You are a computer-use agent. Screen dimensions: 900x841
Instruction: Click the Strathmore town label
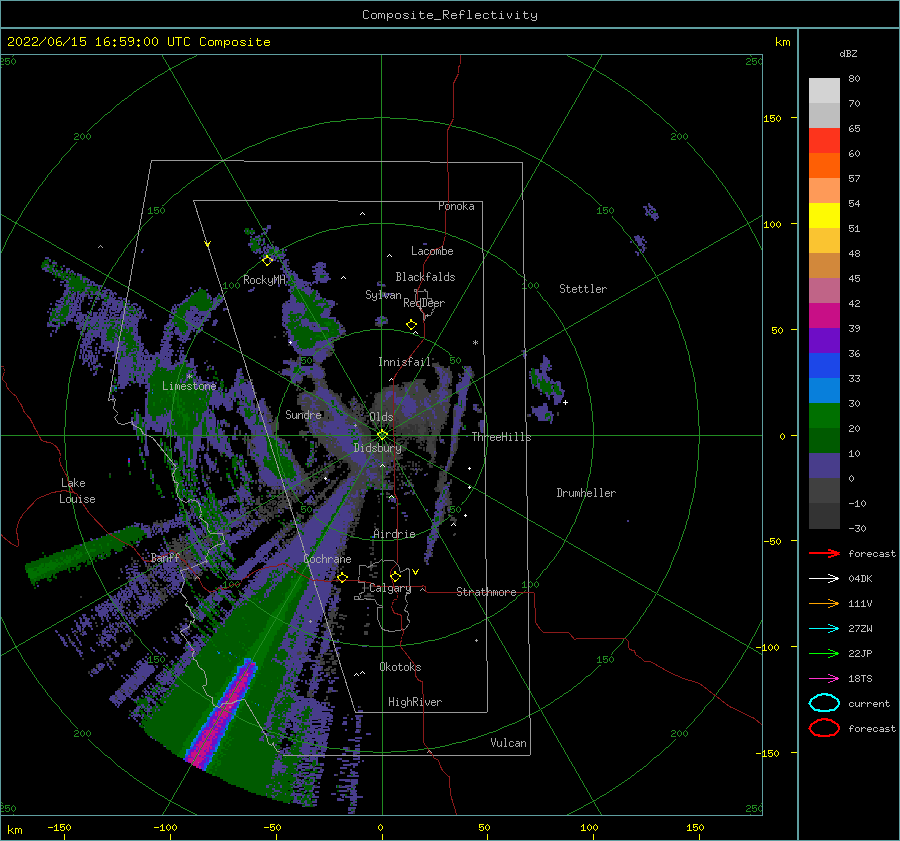pyautogui.click(x=486, y=592)
